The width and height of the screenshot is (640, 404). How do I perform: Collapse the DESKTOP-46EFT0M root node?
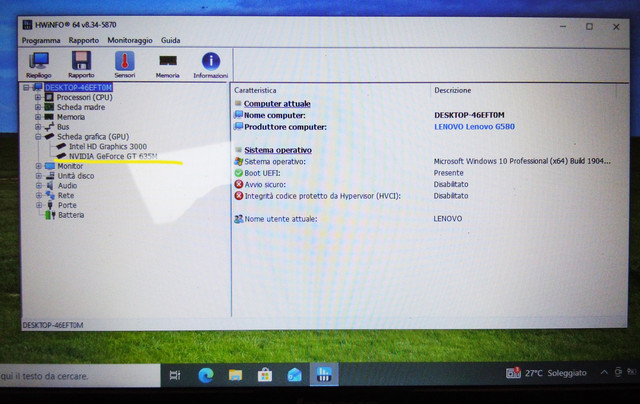coord(27,87)
